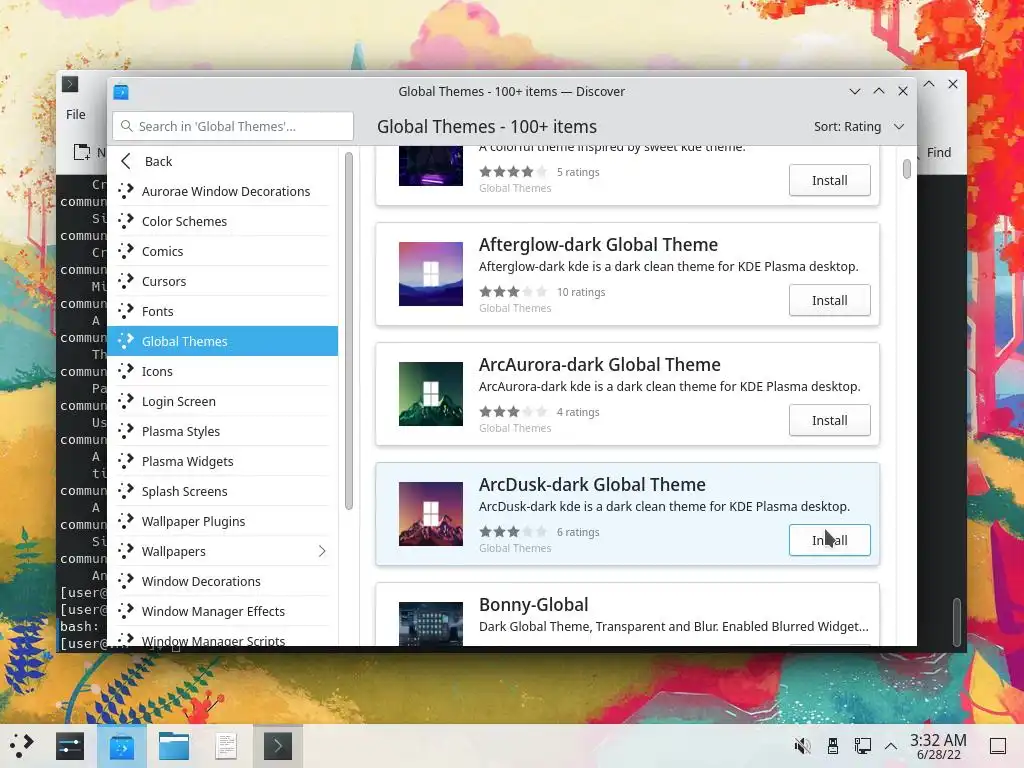Go Back in the Discover sidebar
The image size is (1024, 768).
point(222,161)
